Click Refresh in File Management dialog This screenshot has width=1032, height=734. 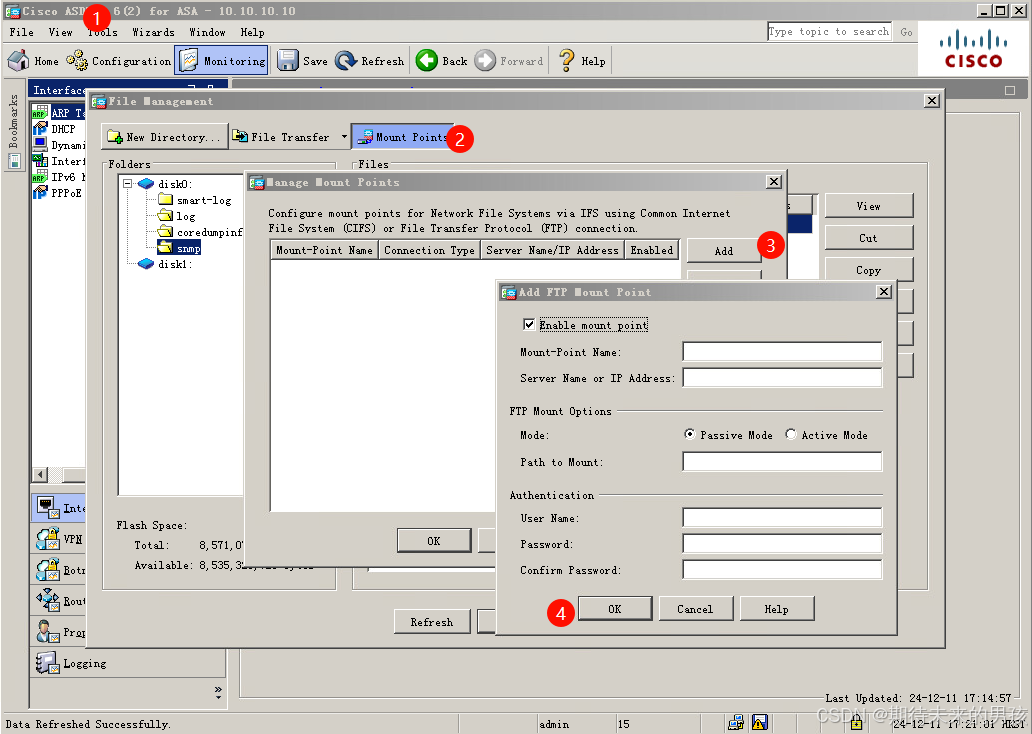(x=432, y=622)
